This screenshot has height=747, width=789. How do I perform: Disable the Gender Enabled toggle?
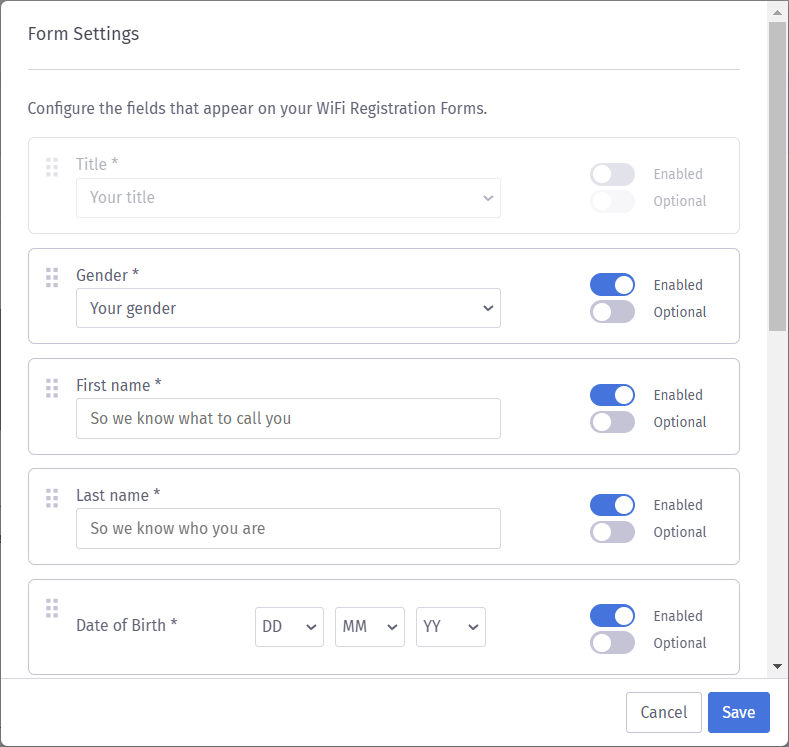click(x=612, y=285)
